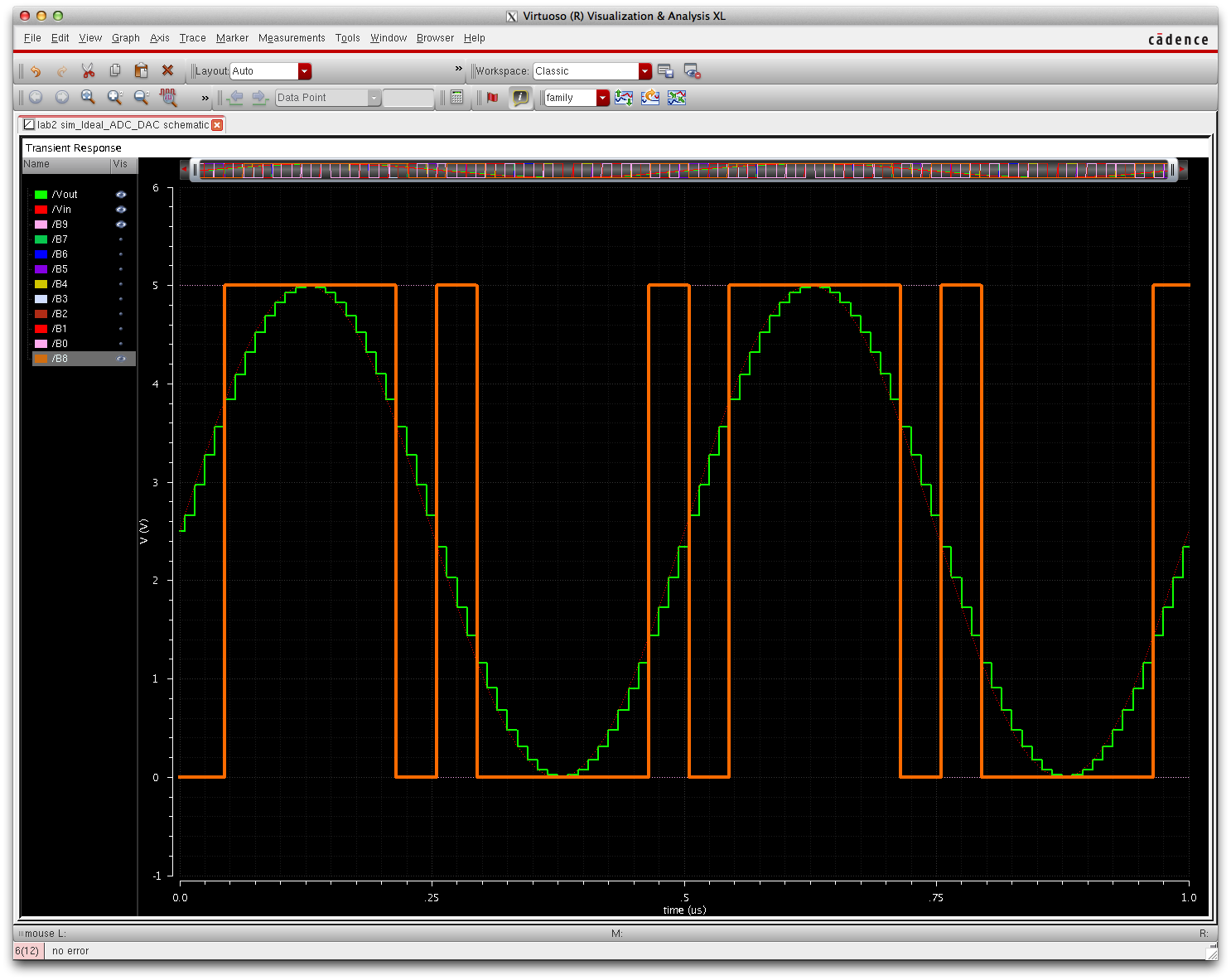The height and width of the screenshot is (980, 1231).
Task: Open the Measurements menu
Action: 292,38
